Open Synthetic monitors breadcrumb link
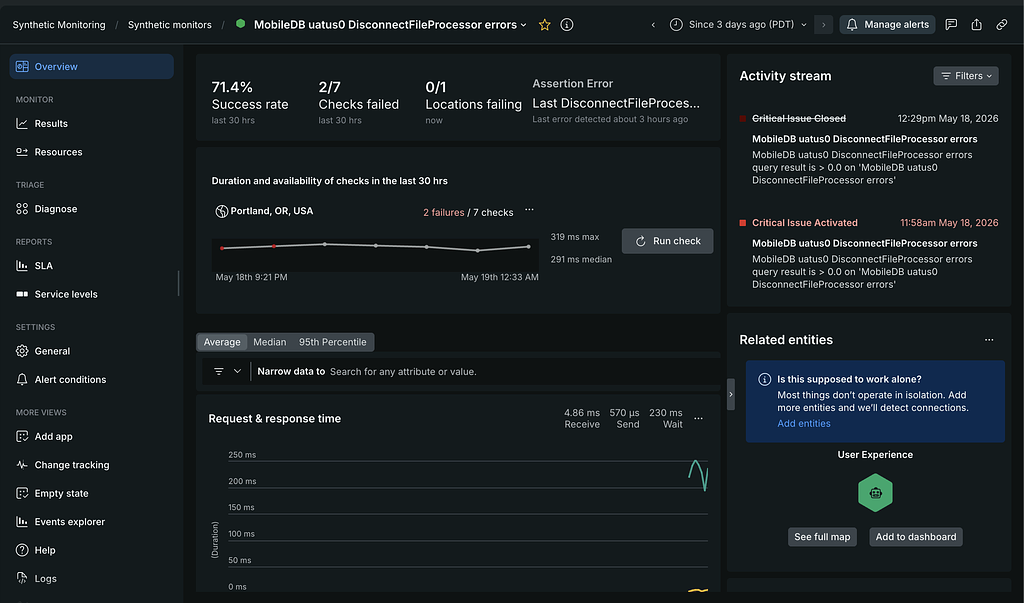The height and width of the screenshot is (603, 1024). point(170,25)
